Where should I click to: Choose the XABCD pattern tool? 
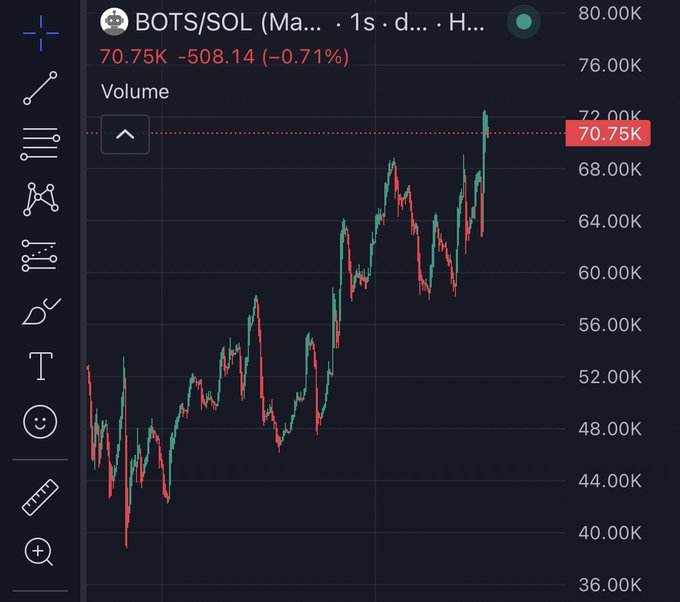tap(40, 199)
